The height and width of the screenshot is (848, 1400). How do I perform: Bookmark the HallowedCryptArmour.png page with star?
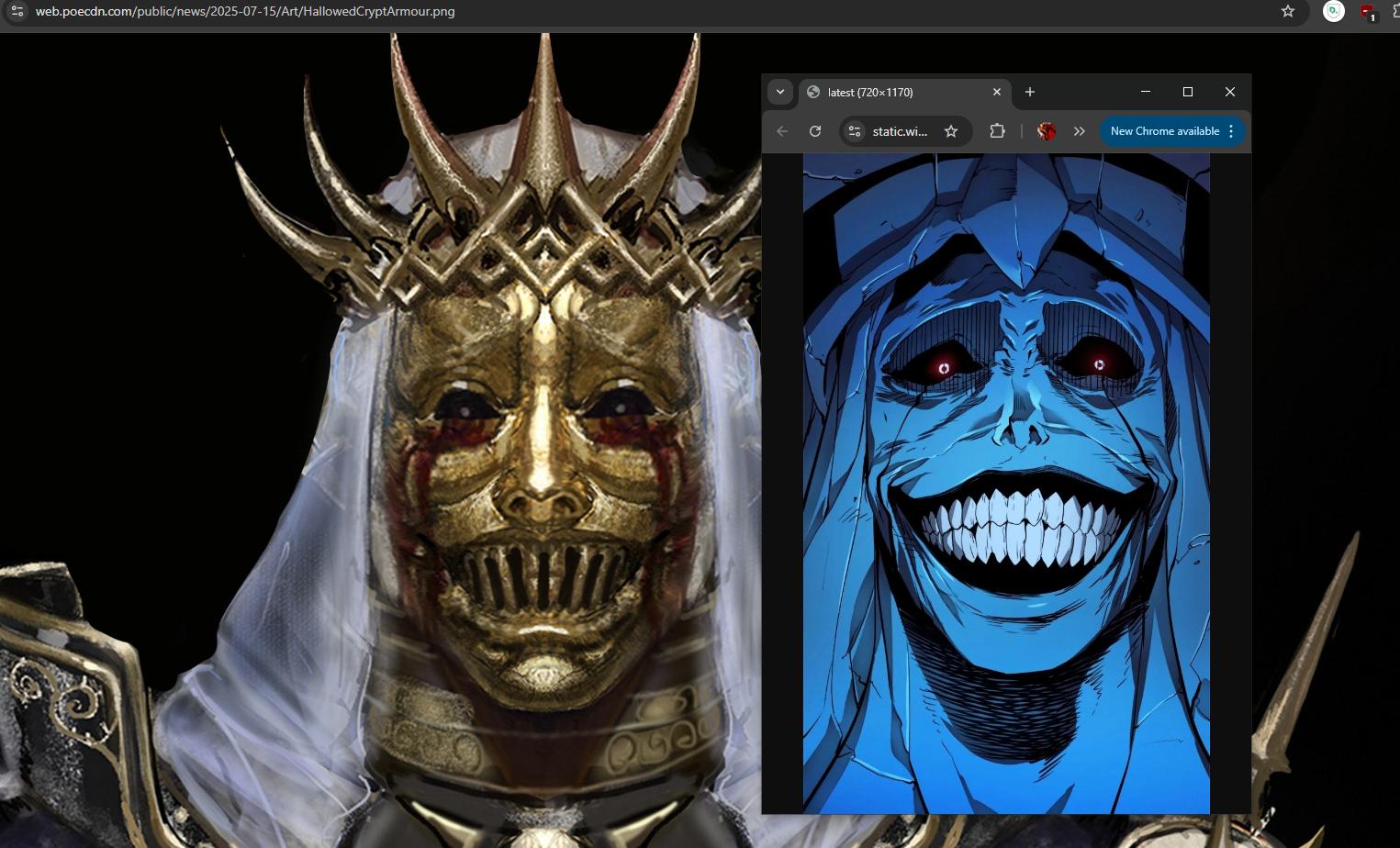[x=1288, y=11]
